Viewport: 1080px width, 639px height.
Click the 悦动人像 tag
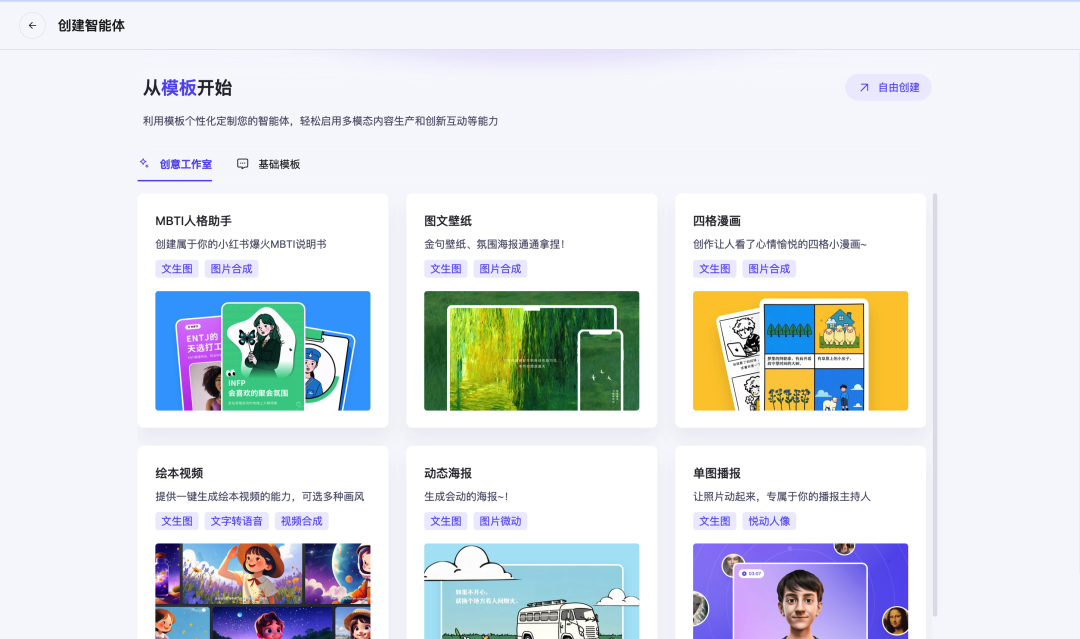point(769,521)
